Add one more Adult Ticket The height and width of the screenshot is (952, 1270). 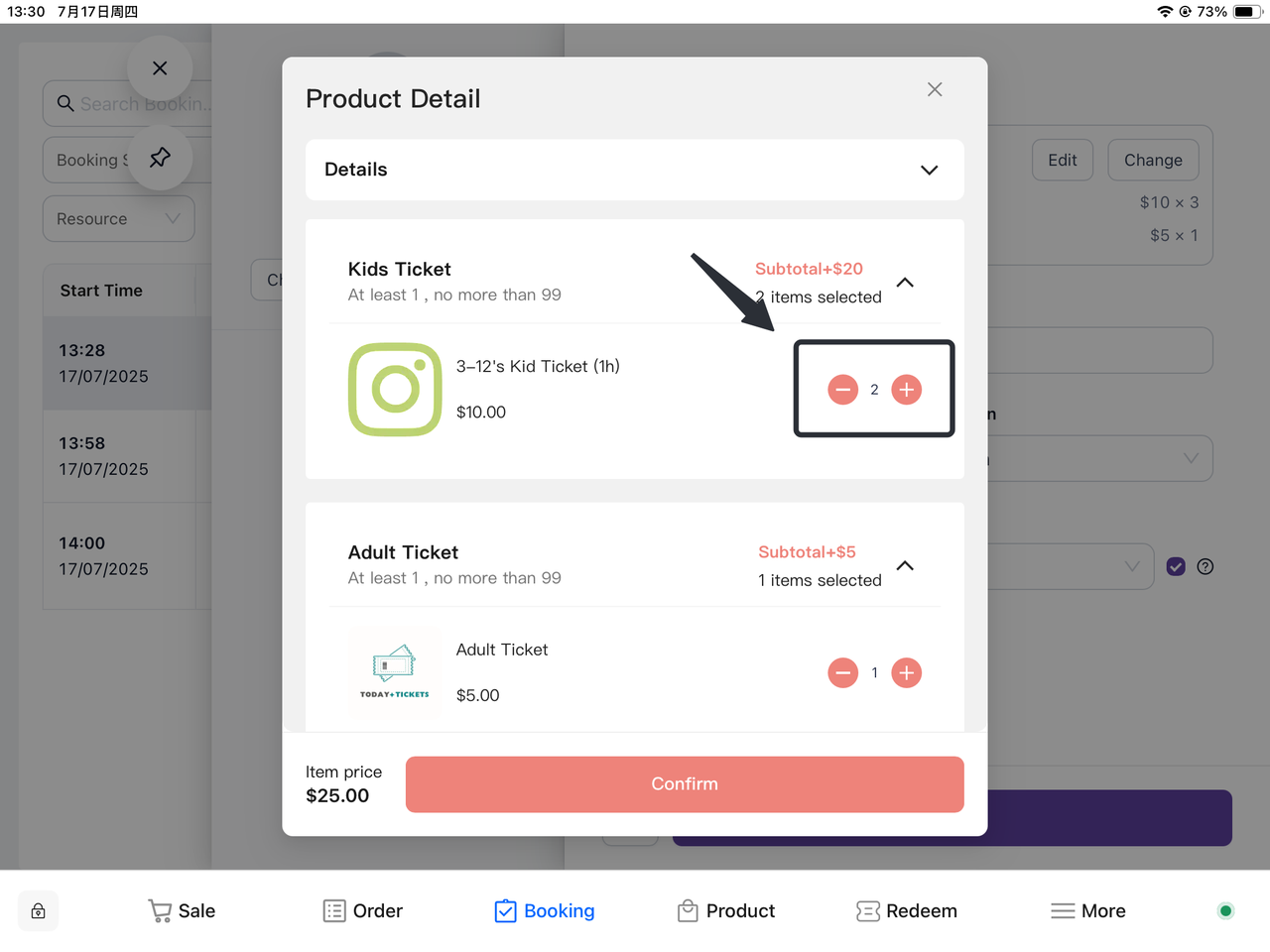[906, 673]
